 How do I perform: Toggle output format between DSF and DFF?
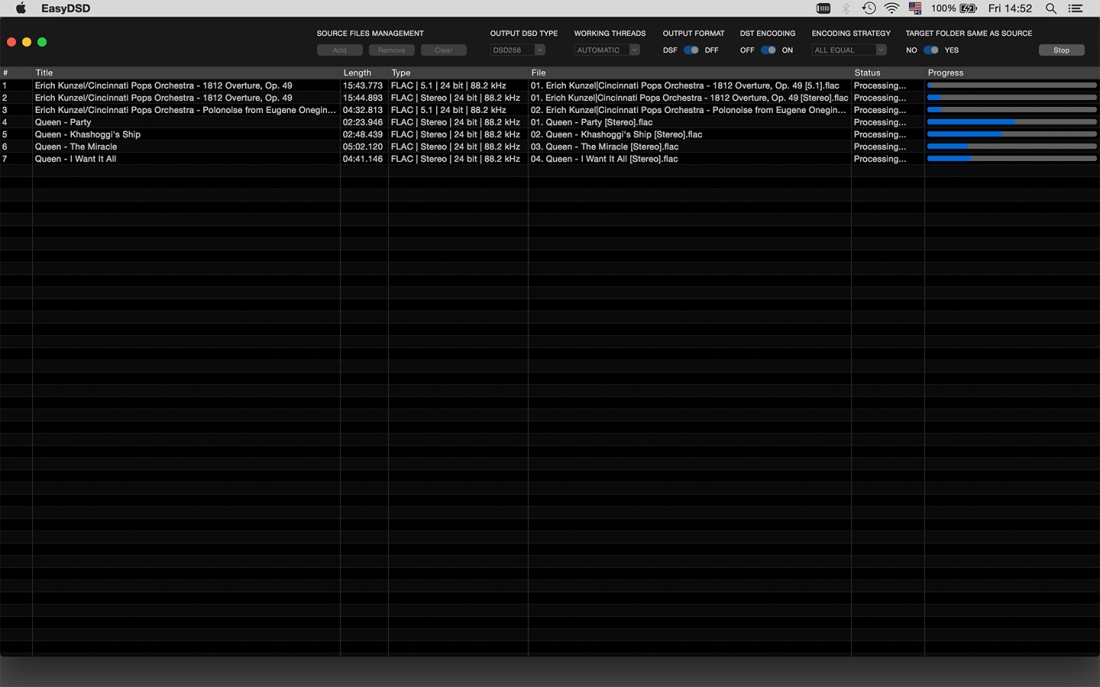691,50
